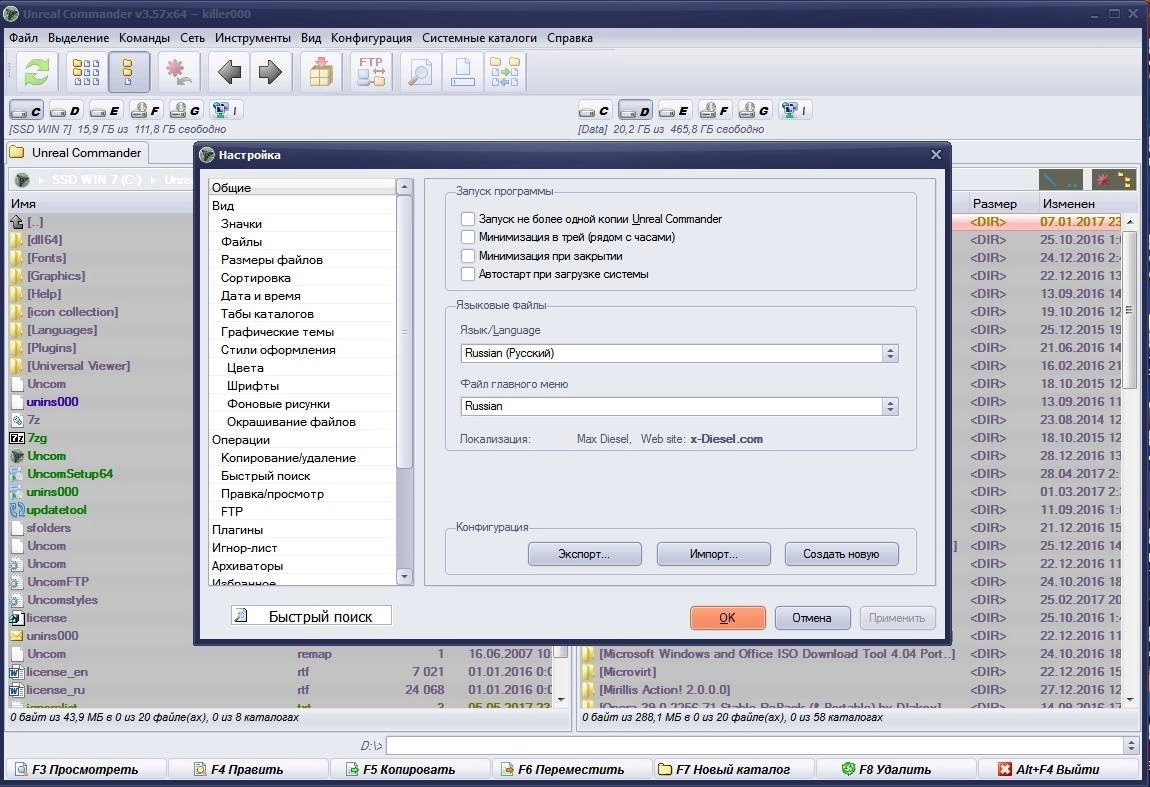Enable autostart on system boot
The width and height of the screenshot is (1150, 787).
(x=468, y=274)
